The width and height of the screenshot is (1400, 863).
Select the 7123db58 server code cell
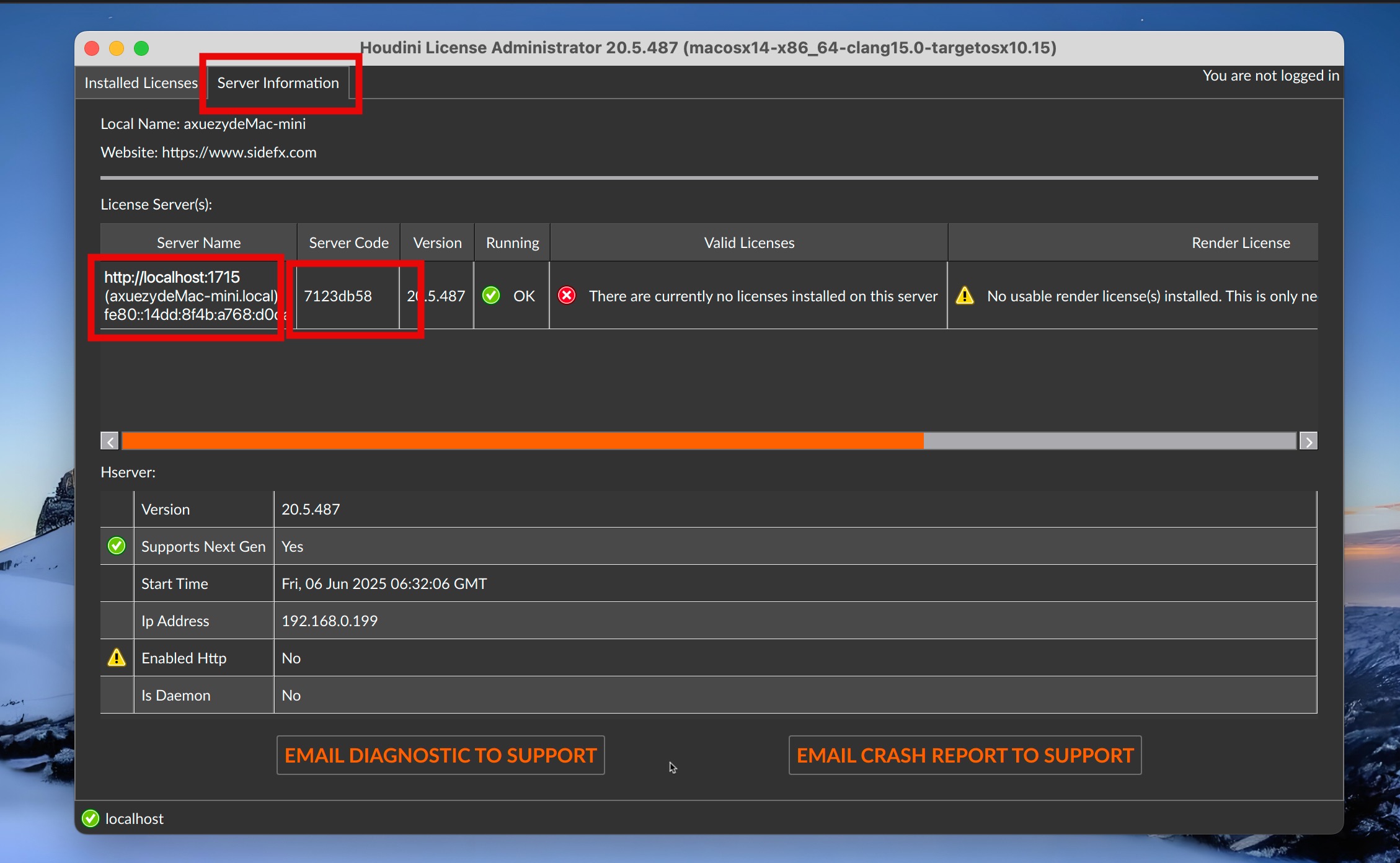pos(338,296)
